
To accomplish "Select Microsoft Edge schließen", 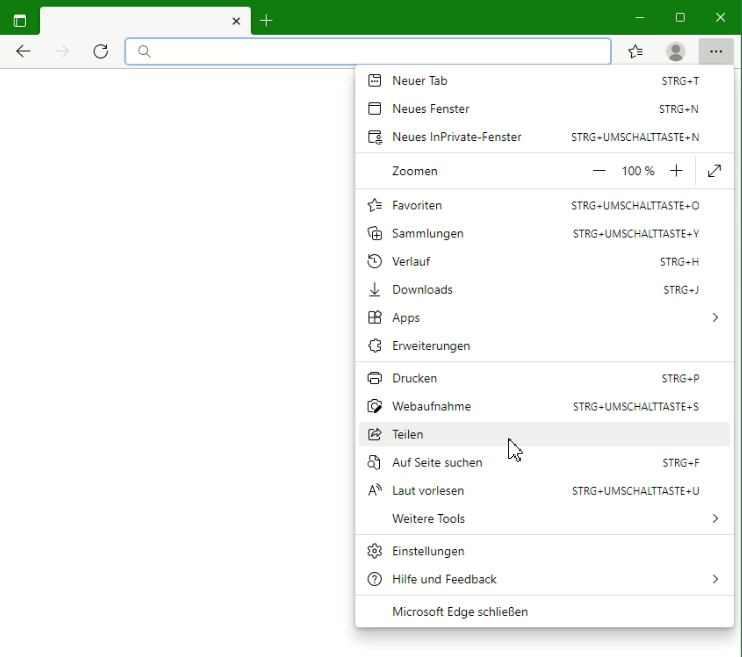I will (544, 612).
